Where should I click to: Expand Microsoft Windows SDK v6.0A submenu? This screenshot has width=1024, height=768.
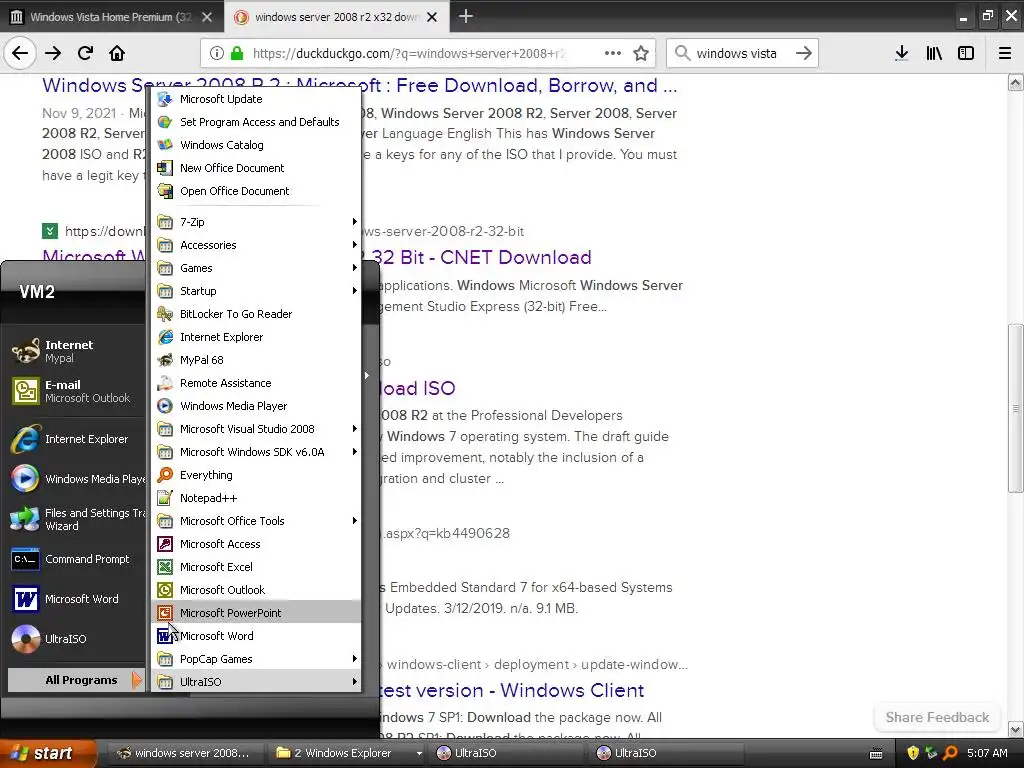pos(256,452)
